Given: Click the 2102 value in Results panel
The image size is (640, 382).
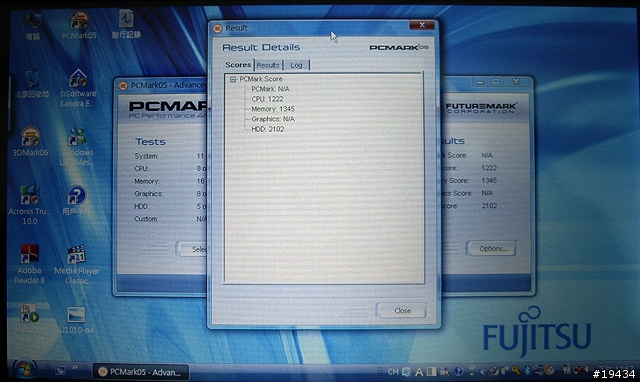Looking at the screenshot, I should 489,206.
